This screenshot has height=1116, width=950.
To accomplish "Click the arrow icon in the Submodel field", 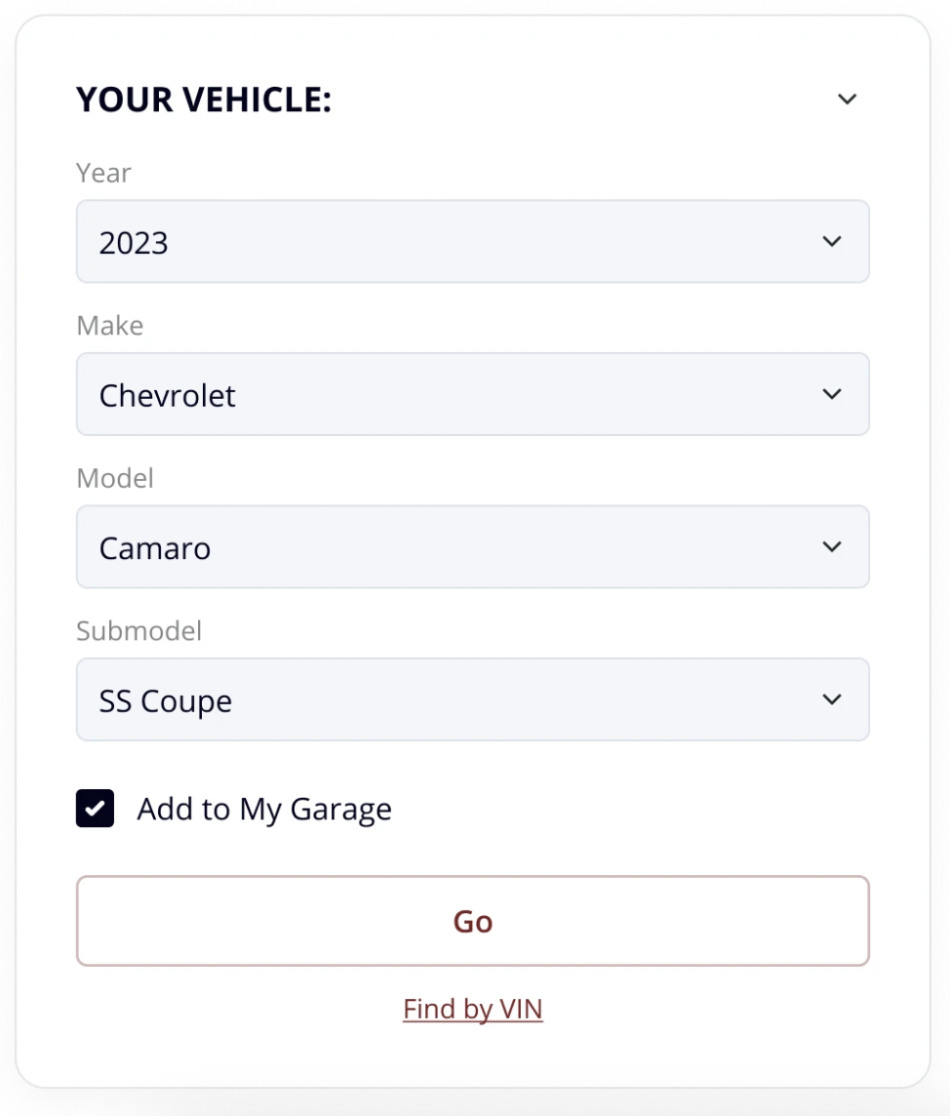I will tap(831, 700).
